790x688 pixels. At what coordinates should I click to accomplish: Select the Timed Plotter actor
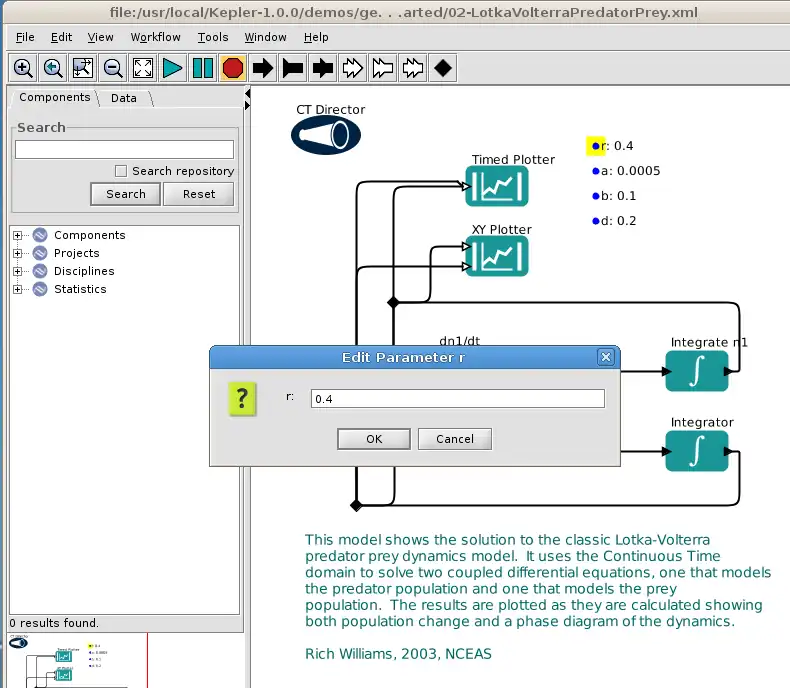(496, 186)
